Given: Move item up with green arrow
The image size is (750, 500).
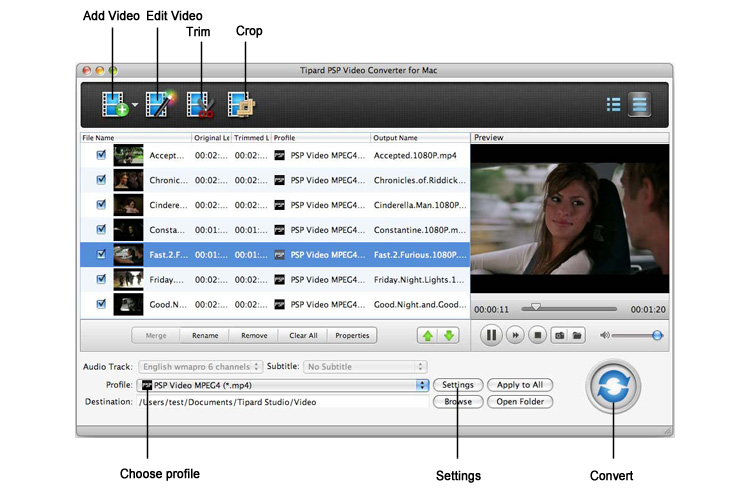Looking at the screenshot, I should click(428, 335).
